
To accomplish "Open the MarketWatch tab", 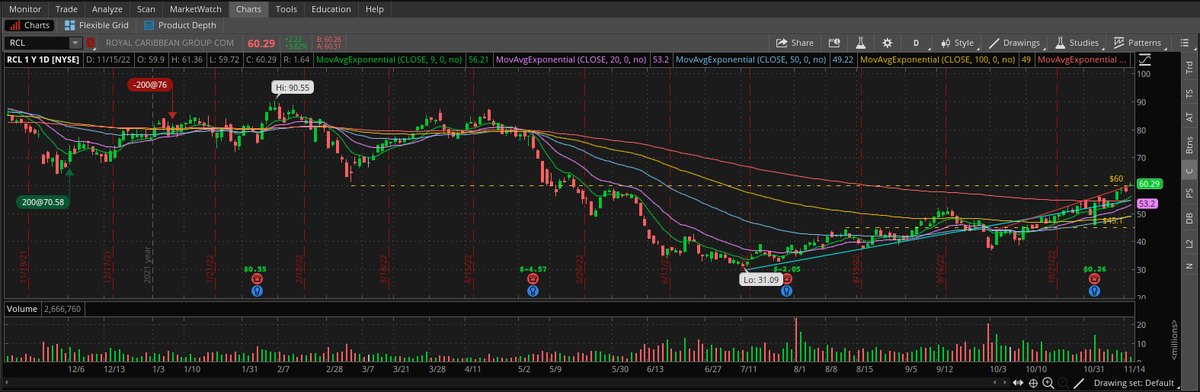I will [195, 8].
